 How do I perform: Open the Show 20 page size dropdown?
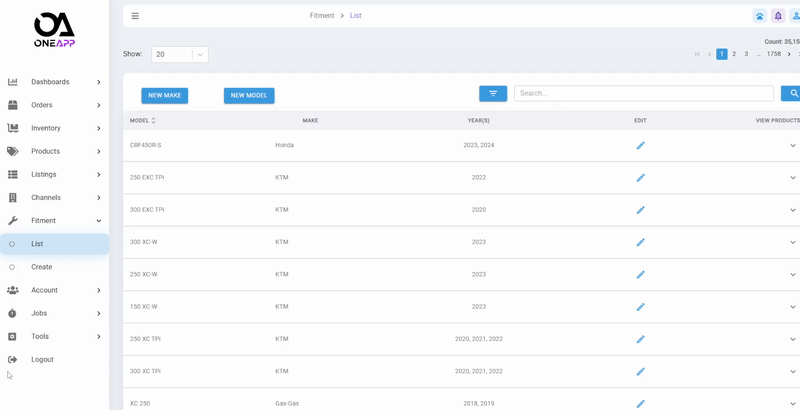(x=180, y=55)
